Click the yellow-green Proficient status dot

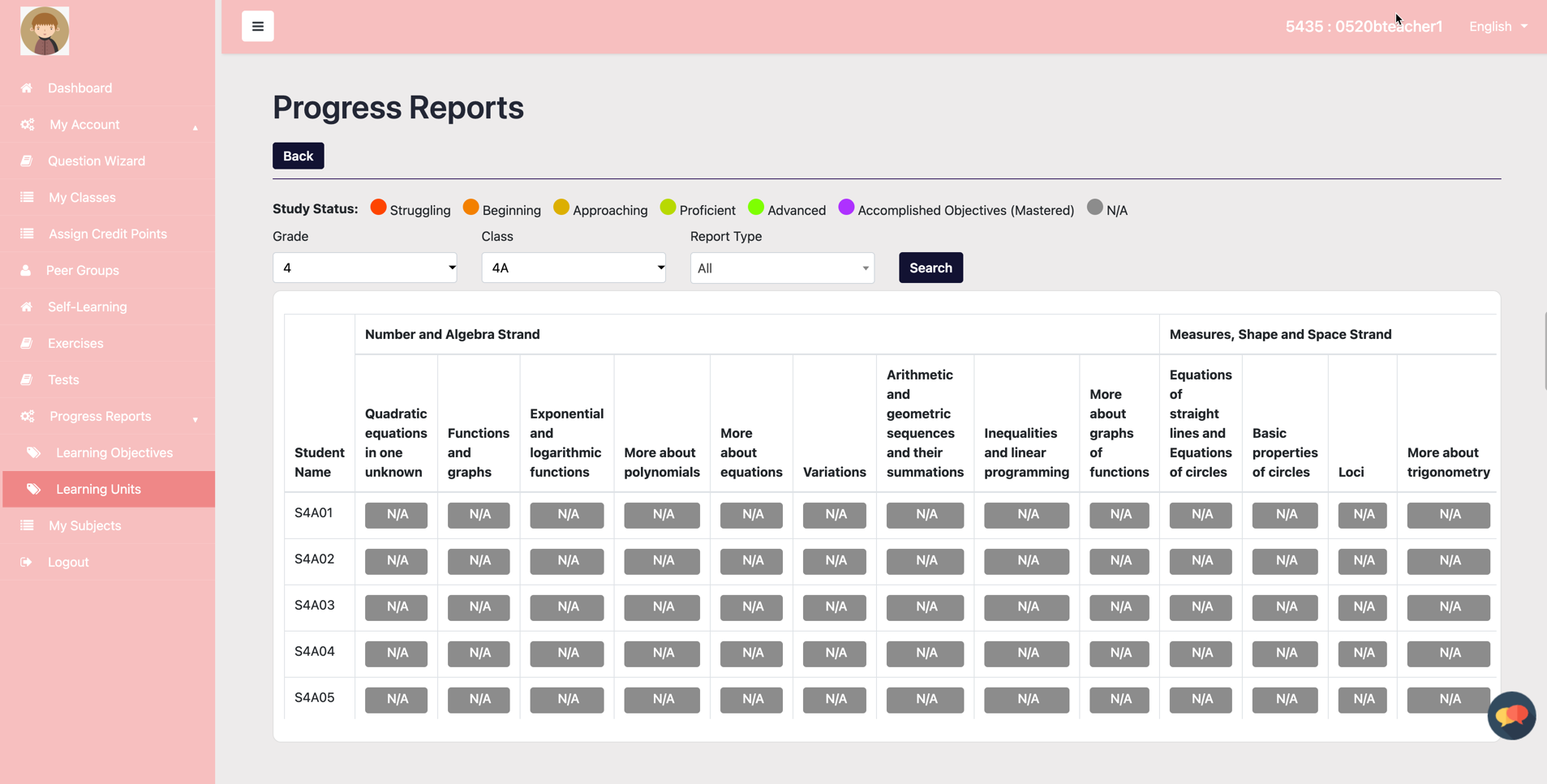point(668,207)
